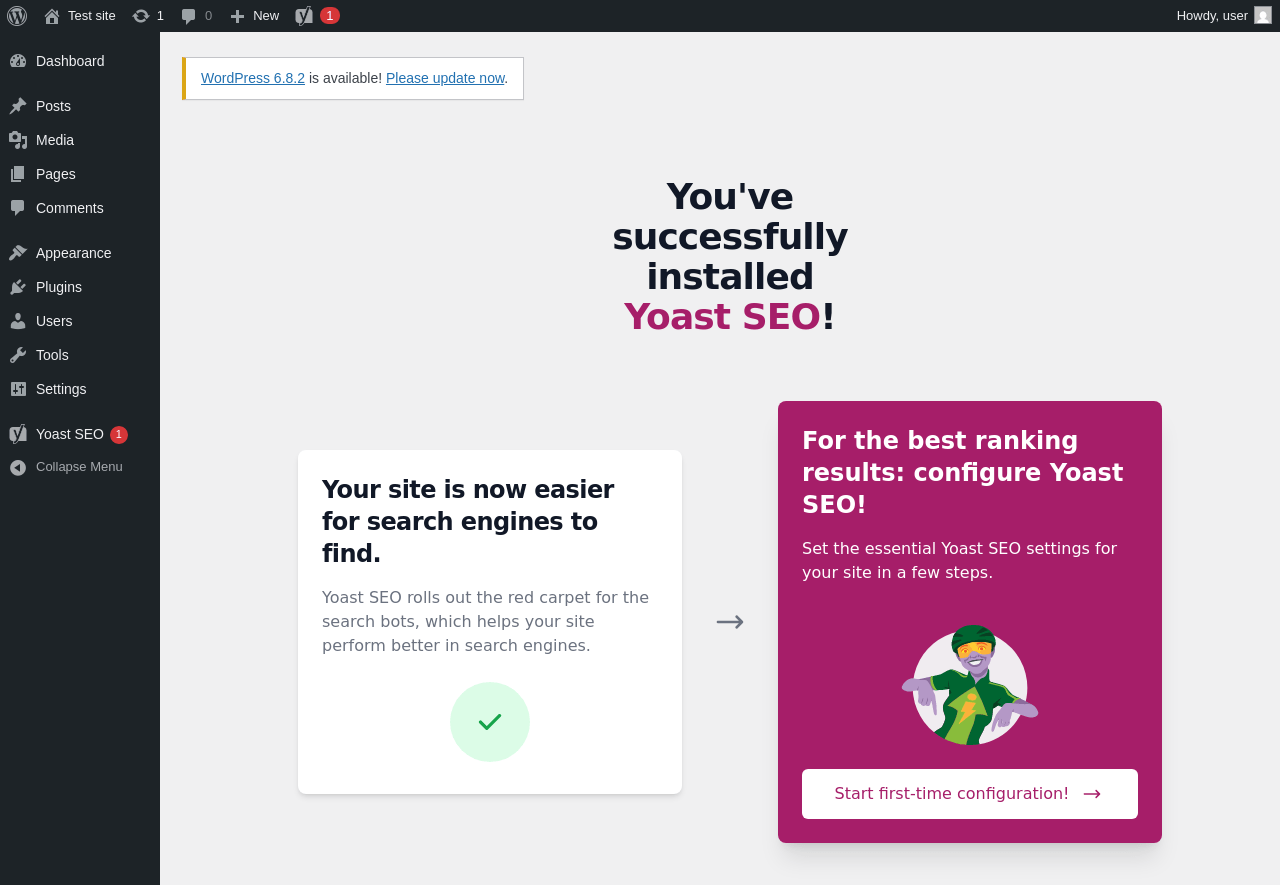This screenshot has height=885, width=1280.
Task: Click the Yoast mascot illustration
Action: (970, 685)
